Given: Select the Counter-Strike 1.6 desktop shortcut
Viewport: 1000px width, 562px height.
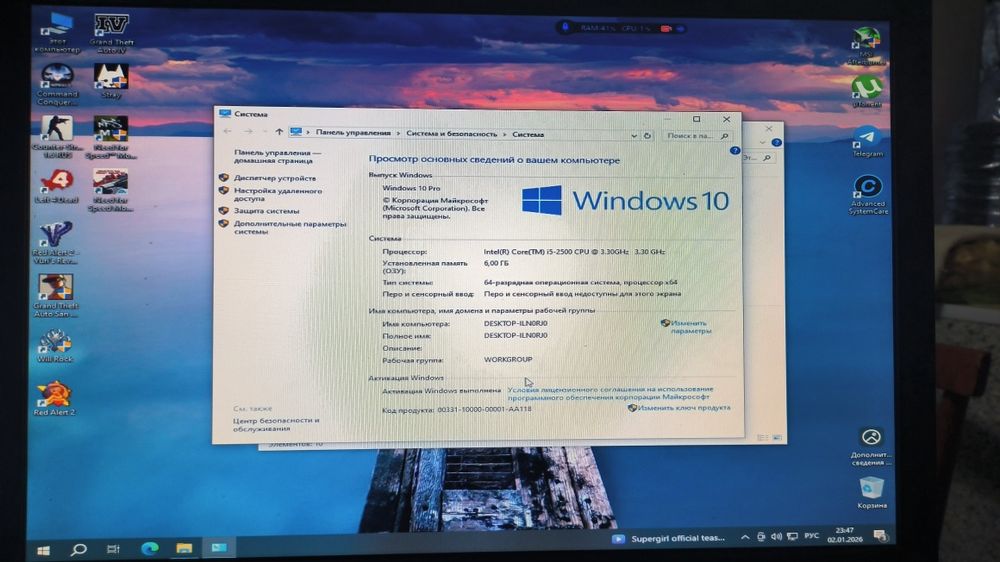Looking at the screenshot, I should tap(57, 137).
